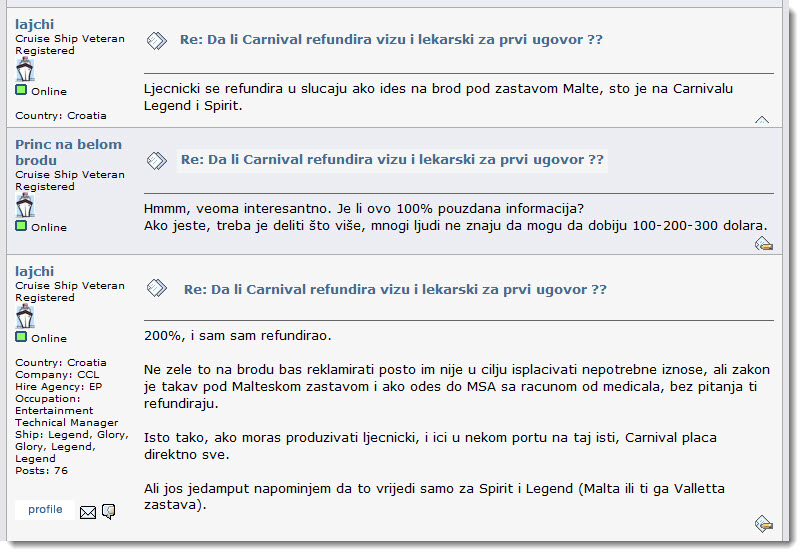Click the envelope email icon next to profile
Screen dimensions: 804x556
click(x=88, y=512)
